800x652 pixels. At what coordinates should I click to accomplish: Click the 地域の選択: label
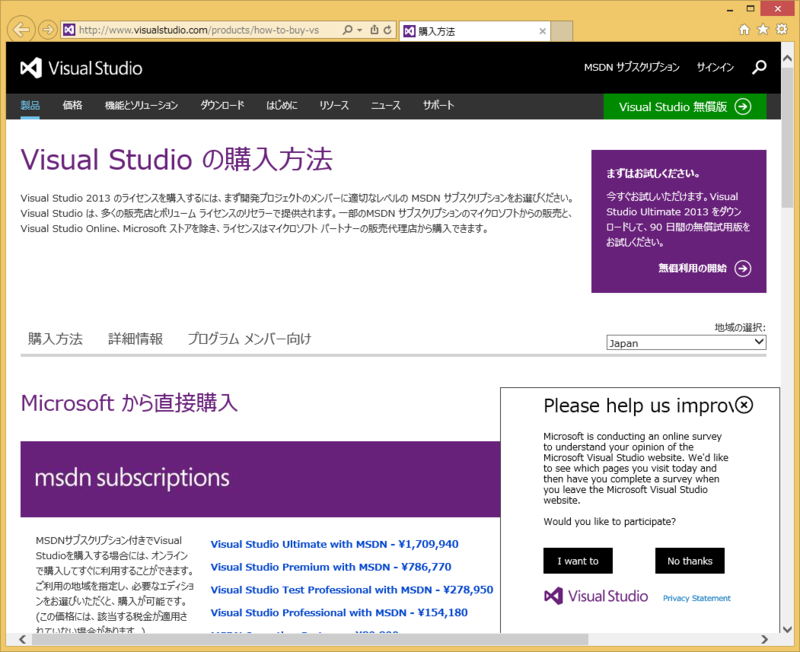click(x=740, y=328)
